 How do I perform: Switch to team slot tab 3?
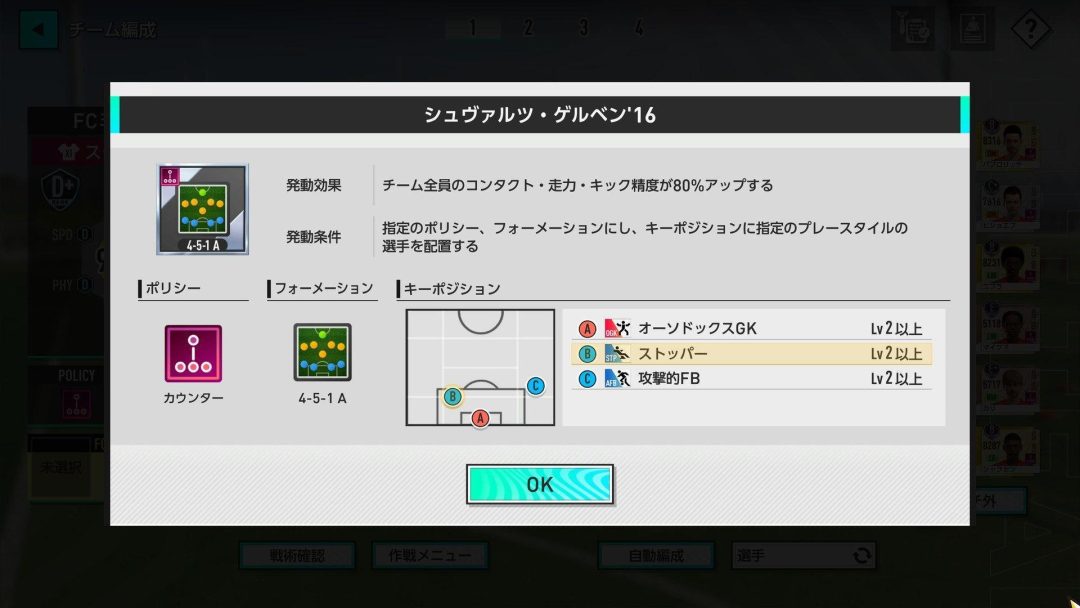[583, 28]
